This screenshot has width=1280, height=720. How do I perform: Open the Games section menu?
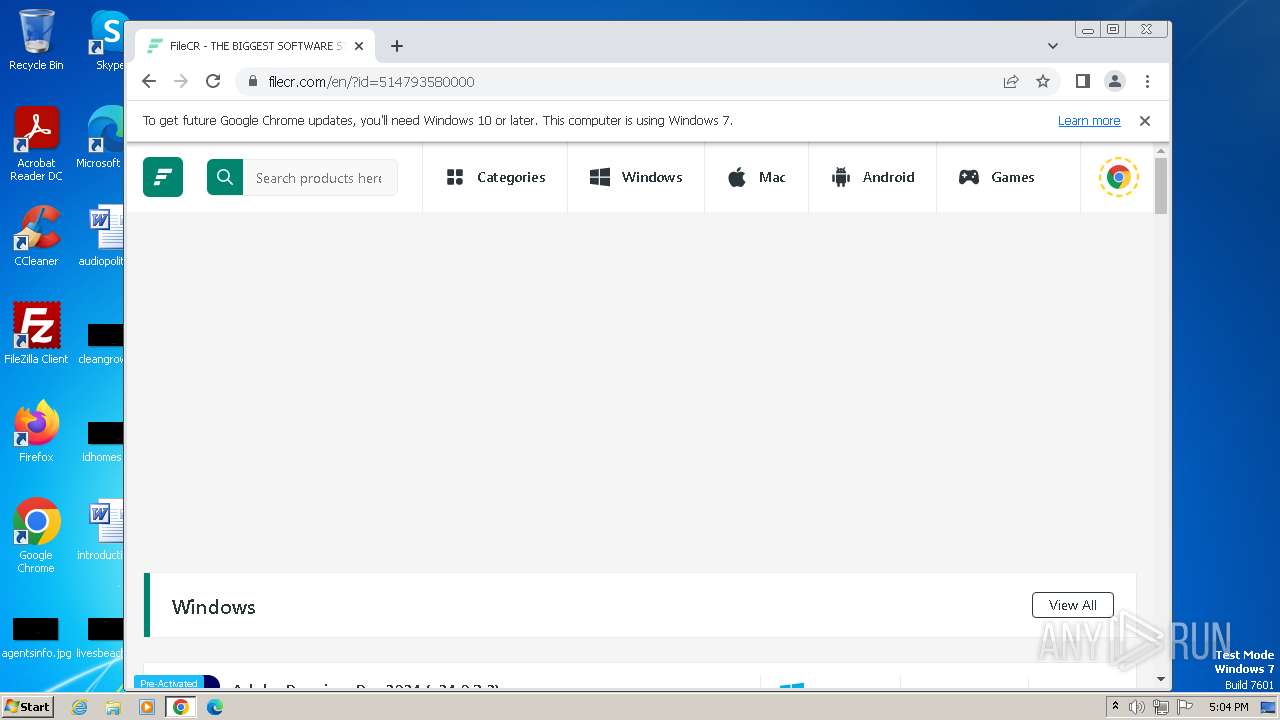point(997,177)
